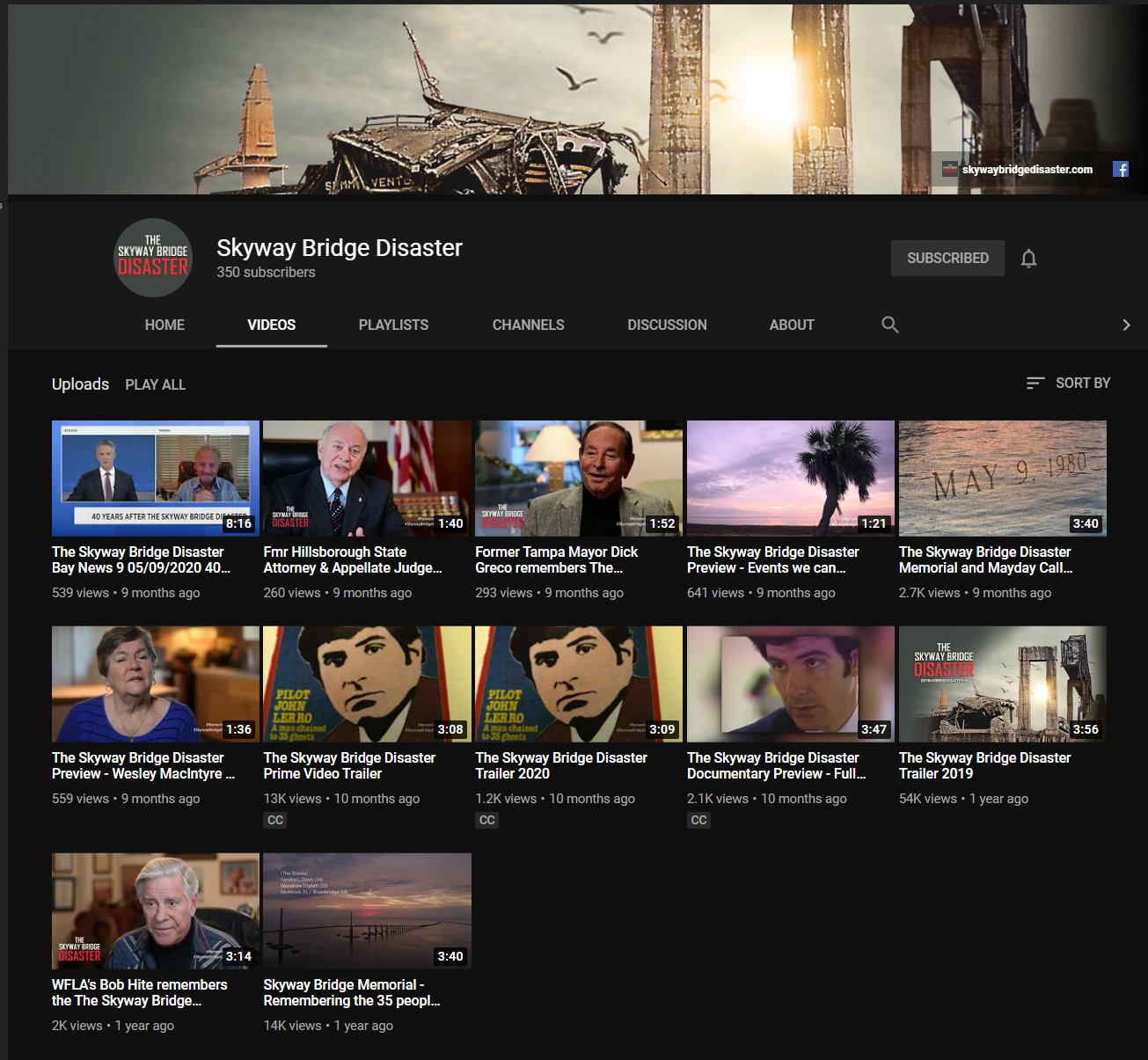Play the State Attorney thumbnail (1:40)
Viewport: 1148px width, 1060px height.
368,479
